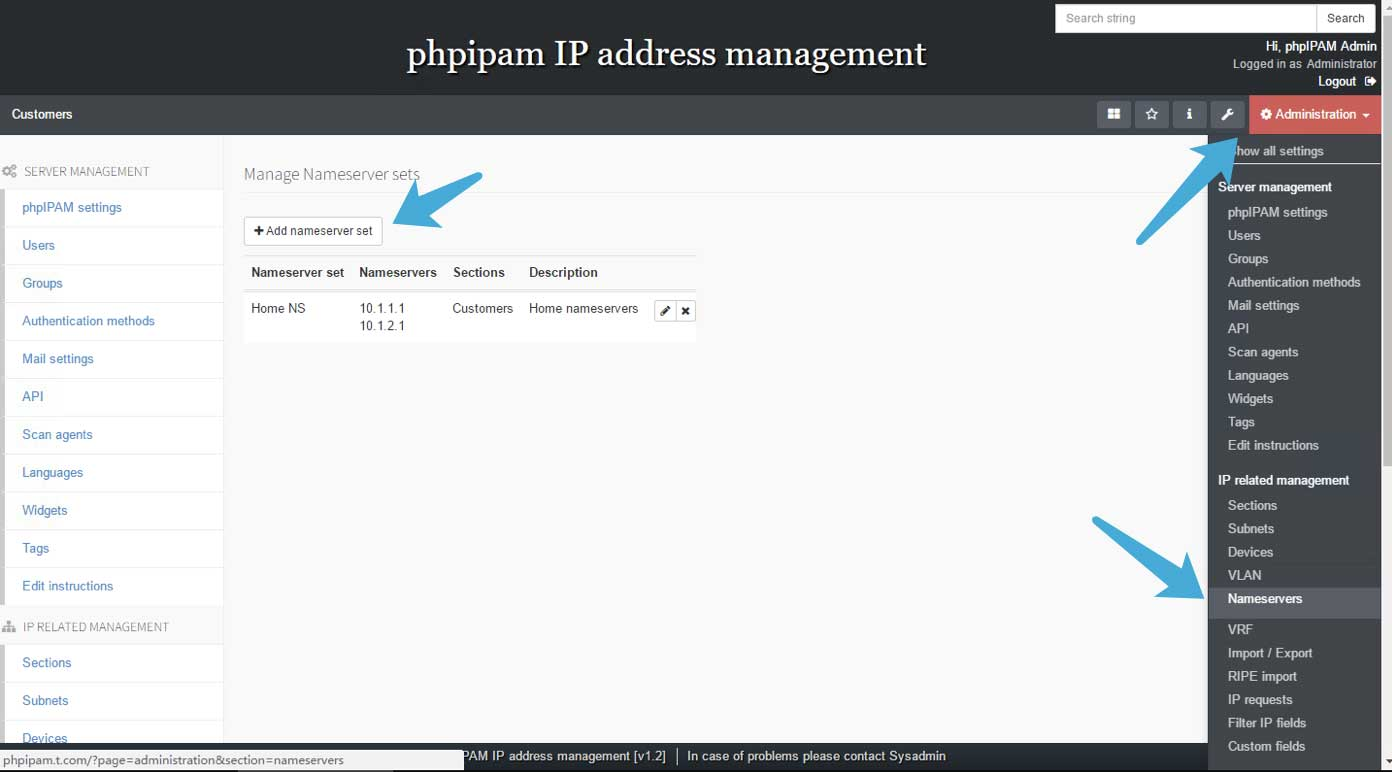1392x772 pixels.
Task: Select Mail settings in Administration menu
Action: coord(1263,306)
